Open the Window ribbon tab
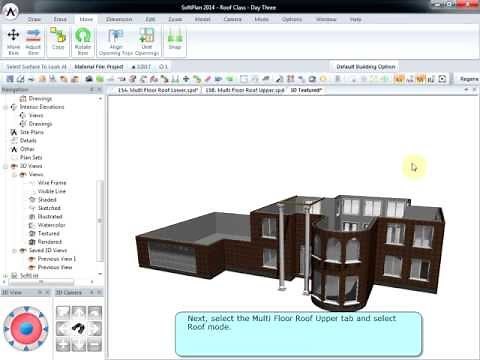 pos(326,19)
